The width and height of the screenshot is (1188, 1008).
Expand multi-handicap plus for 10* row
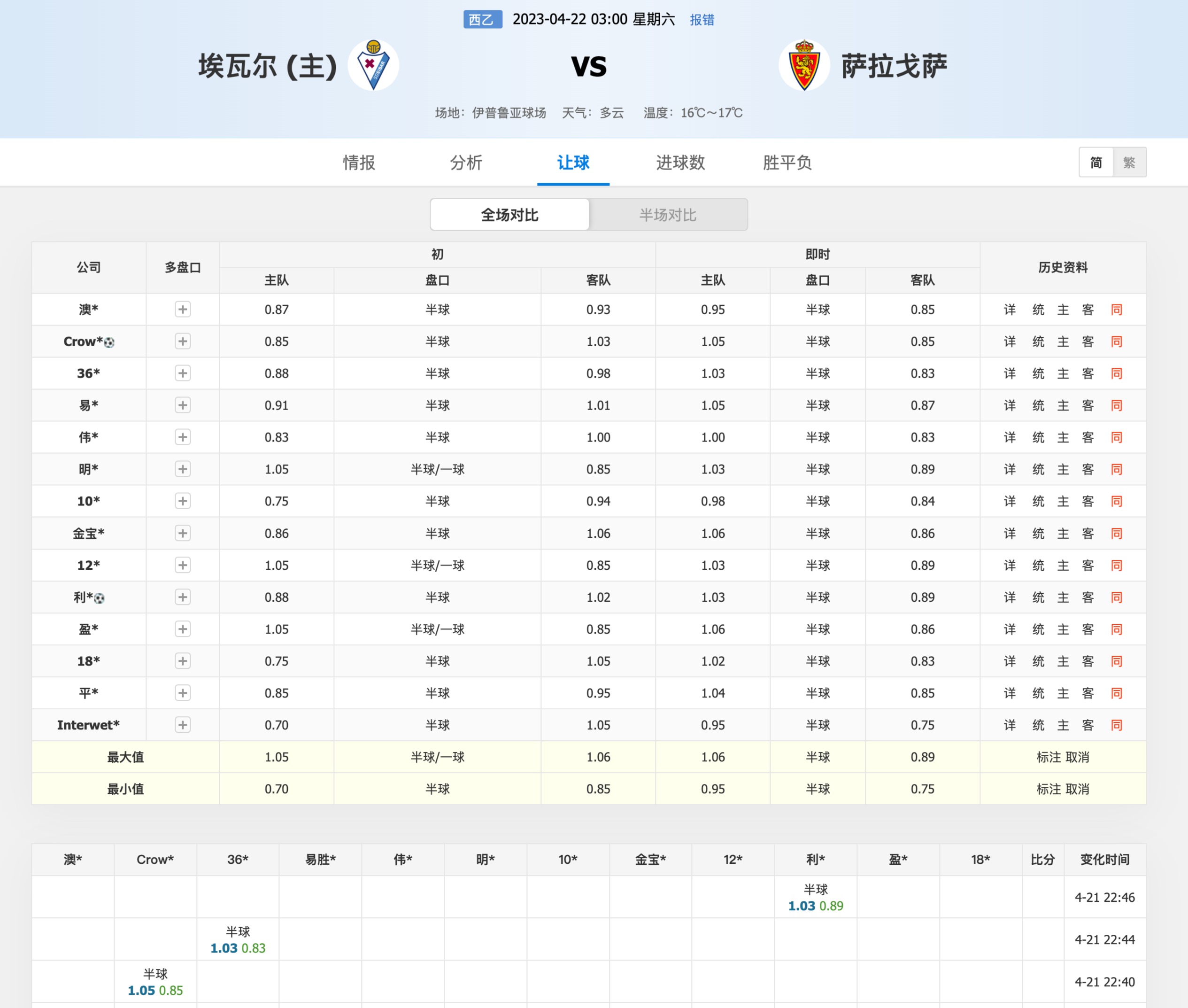point(183,502)
